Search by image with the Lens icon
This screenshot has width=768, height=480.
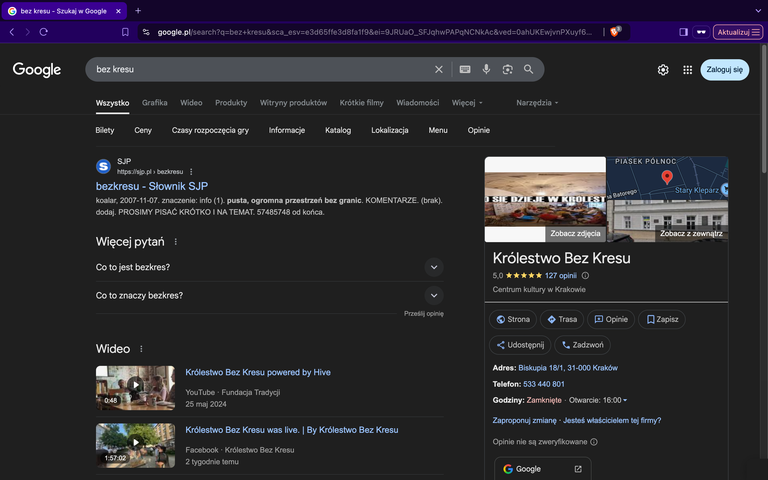(x=507, y=70)
